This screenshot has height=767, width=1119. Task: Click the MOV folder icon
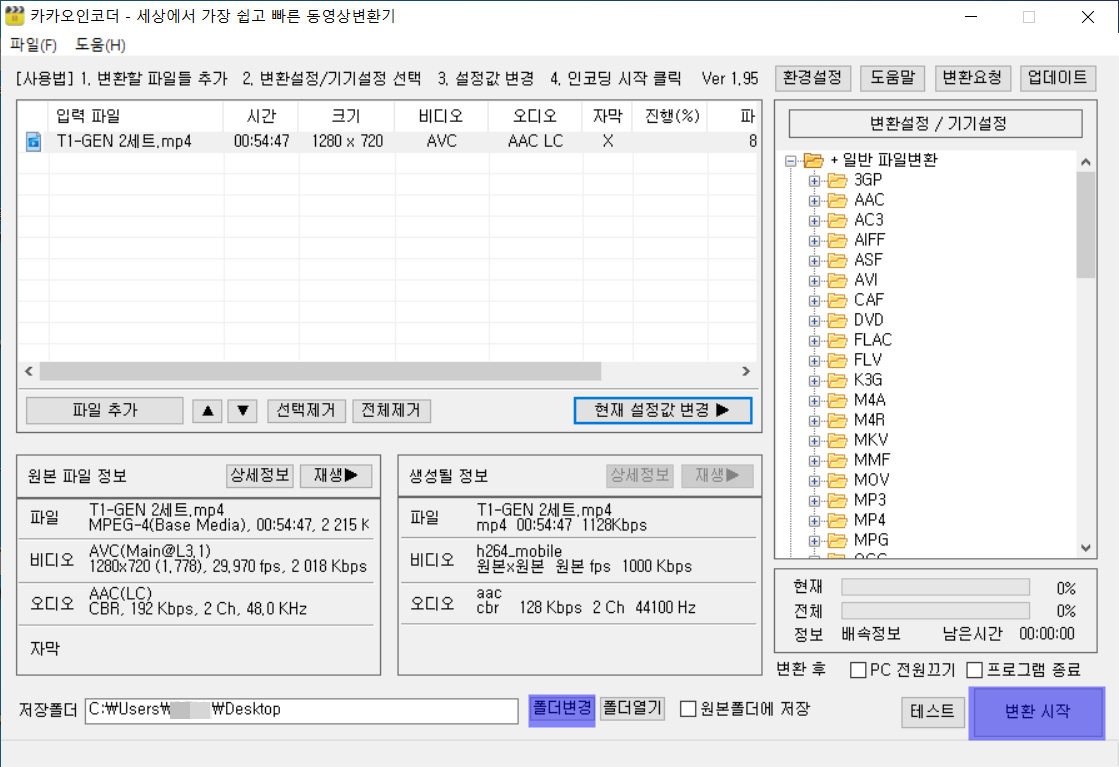click(x=837, y=479)
